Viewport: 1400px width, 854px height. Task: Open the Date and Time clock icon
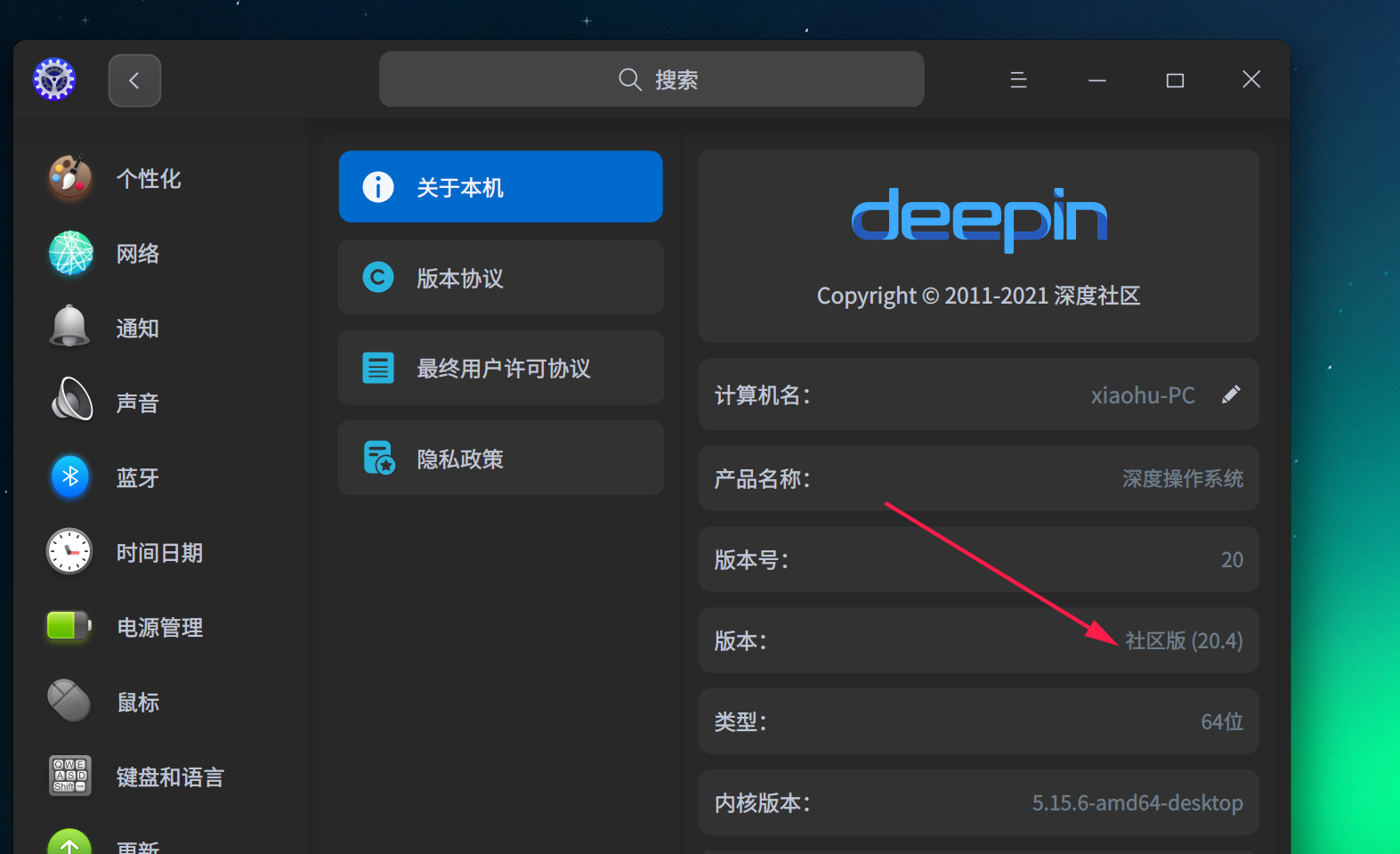tap(69, 551)
